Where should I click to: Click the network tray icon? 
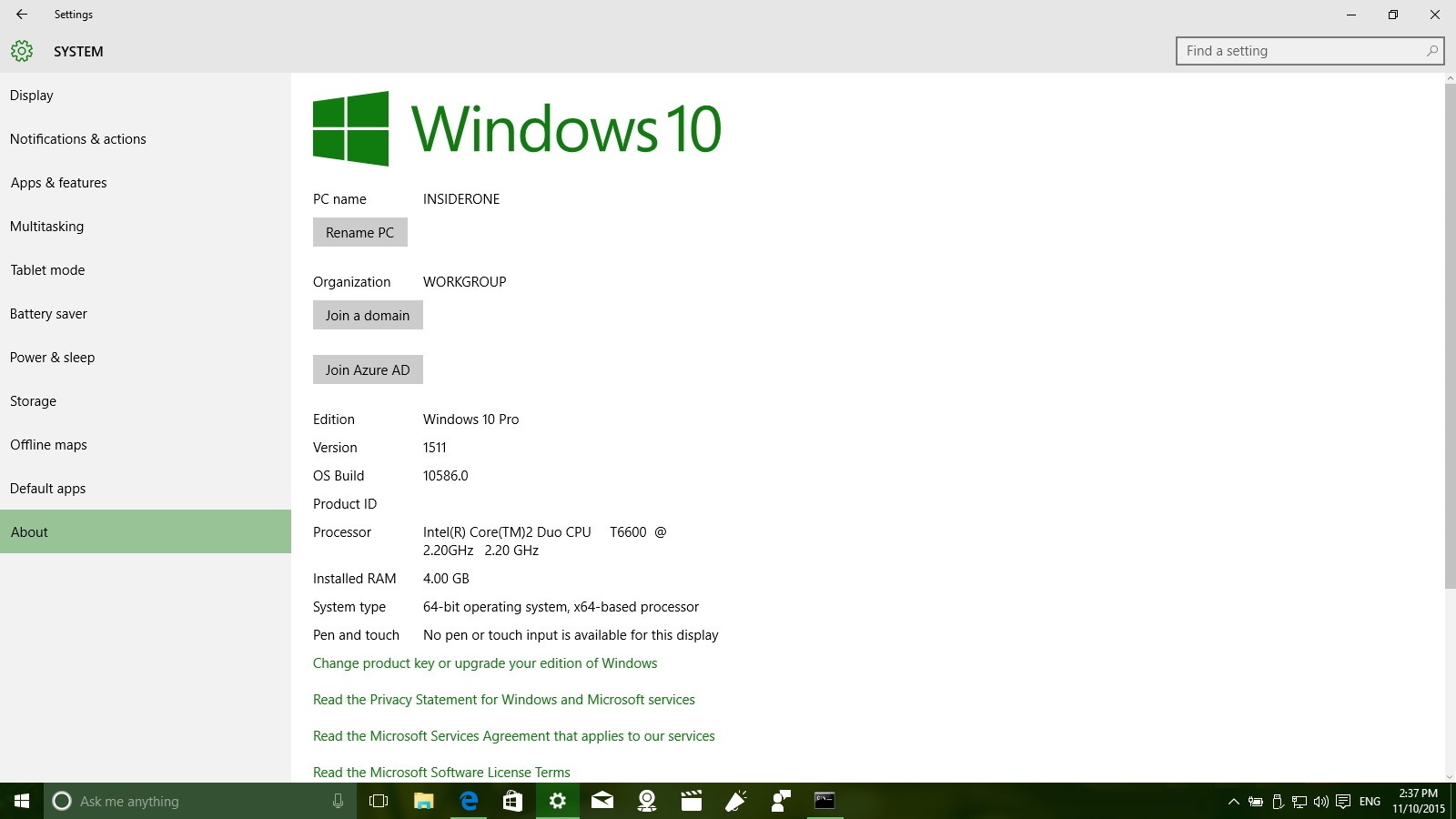tap(1299, 802)
